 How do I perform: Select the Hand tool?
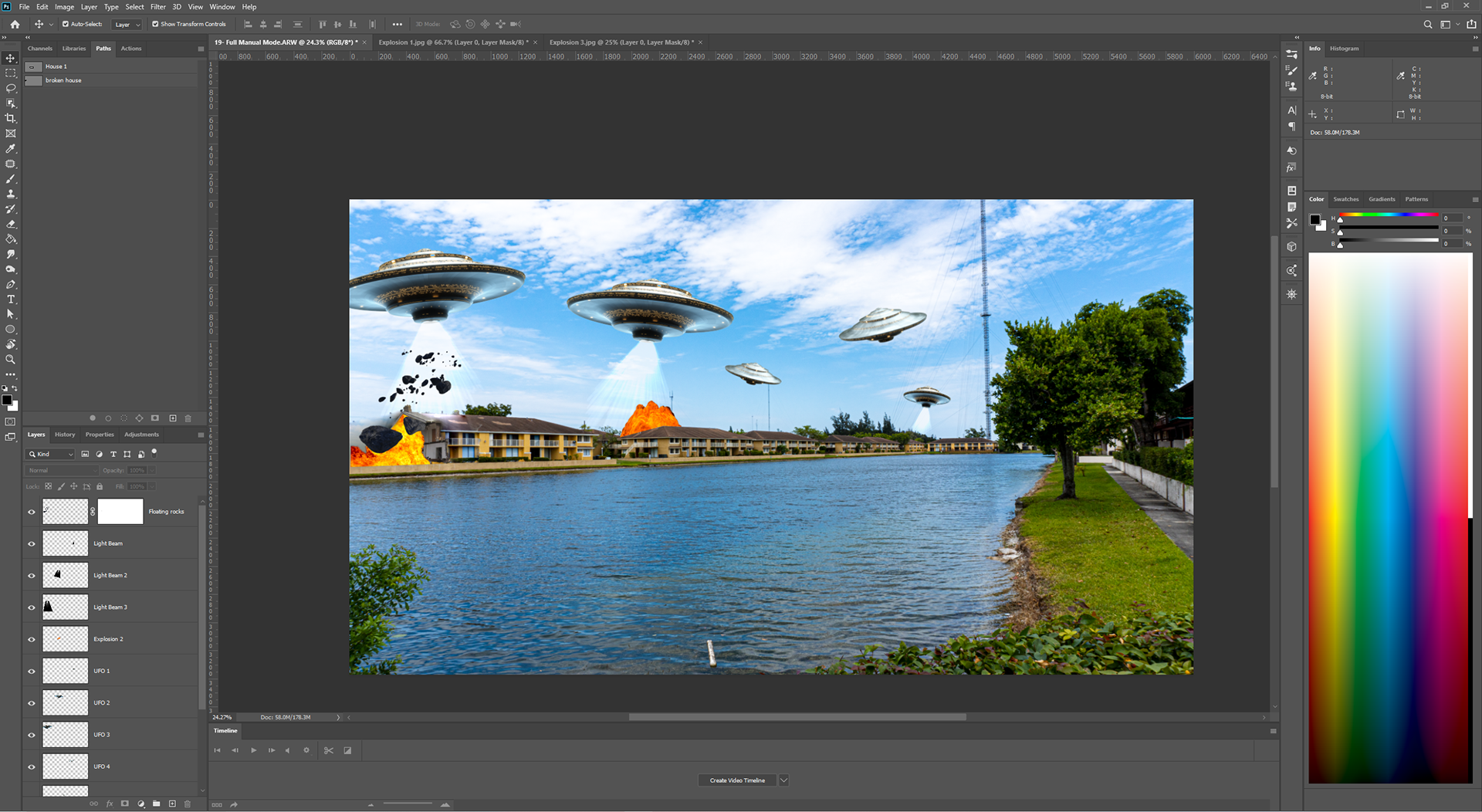click(11, 344)
